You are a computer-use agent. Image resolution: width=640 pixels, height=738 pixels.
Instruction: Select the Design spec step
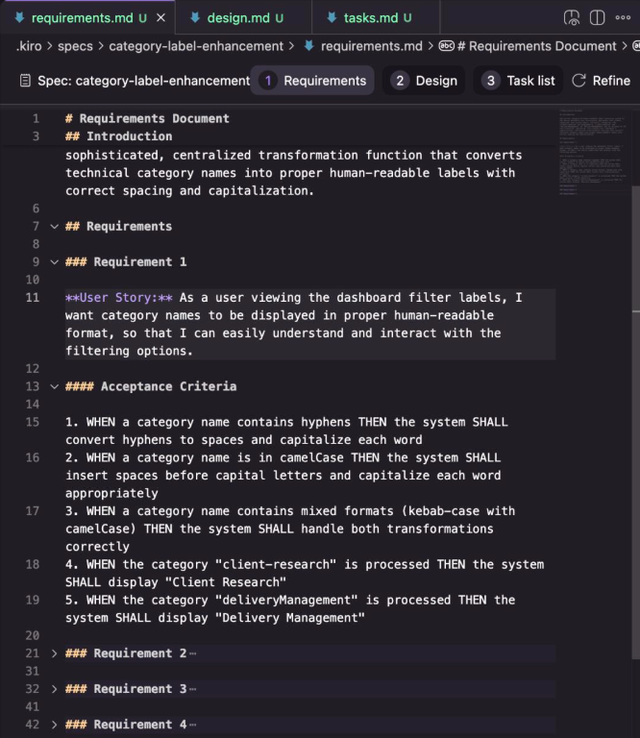425,81
